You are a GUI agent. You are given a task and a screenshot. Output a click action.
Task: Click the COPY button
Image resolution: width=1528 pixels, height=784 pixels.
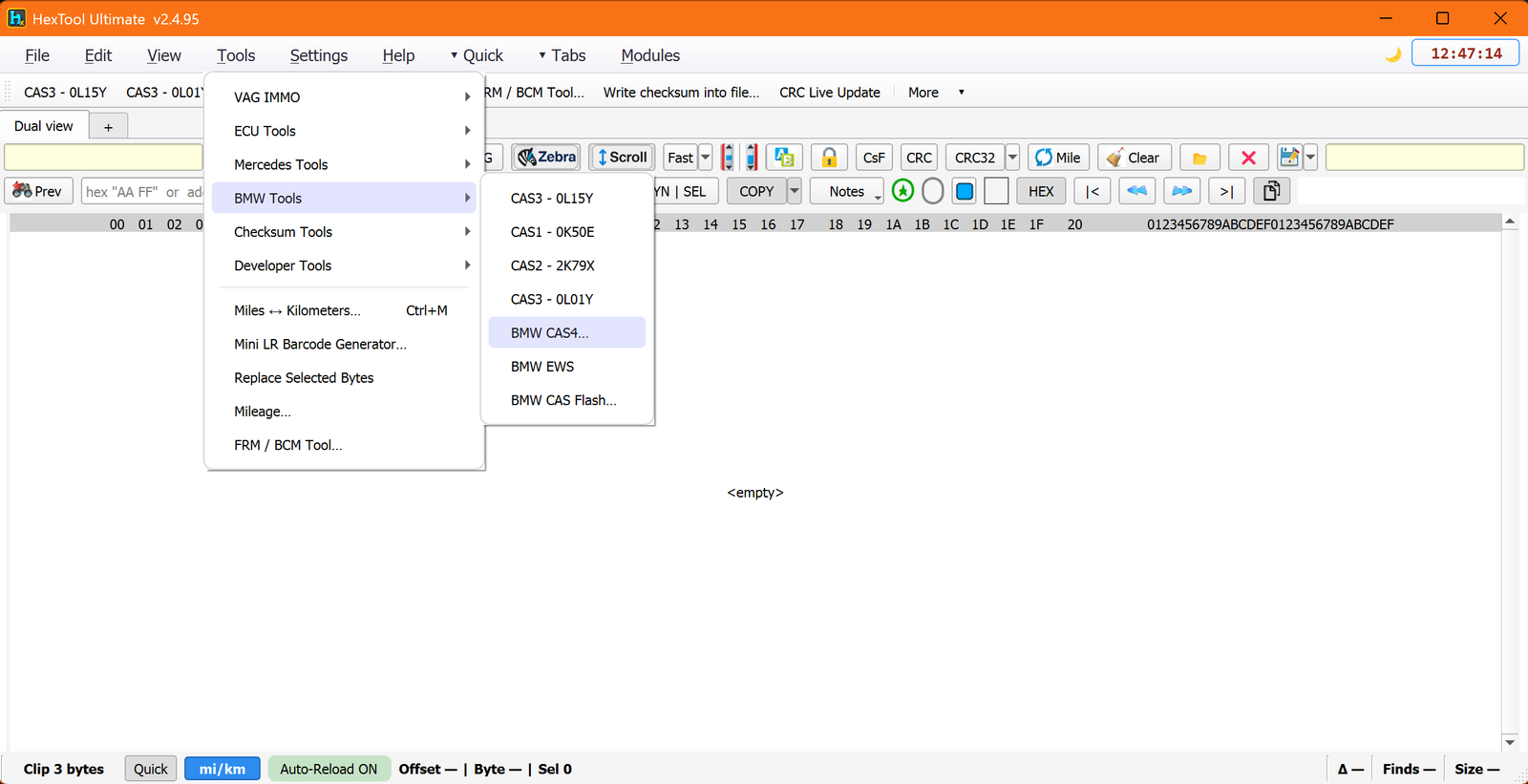[x=756, y=191]
